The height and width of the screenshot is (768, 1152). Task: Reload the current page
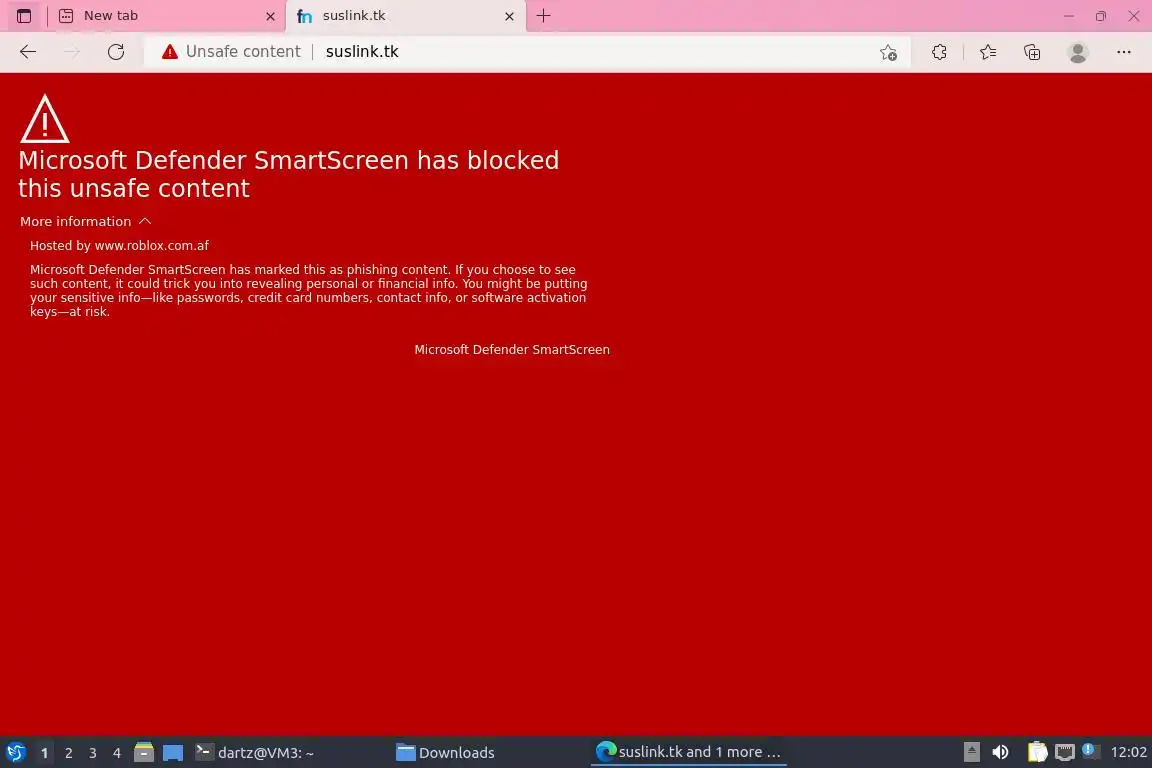[x=116, y=51]
